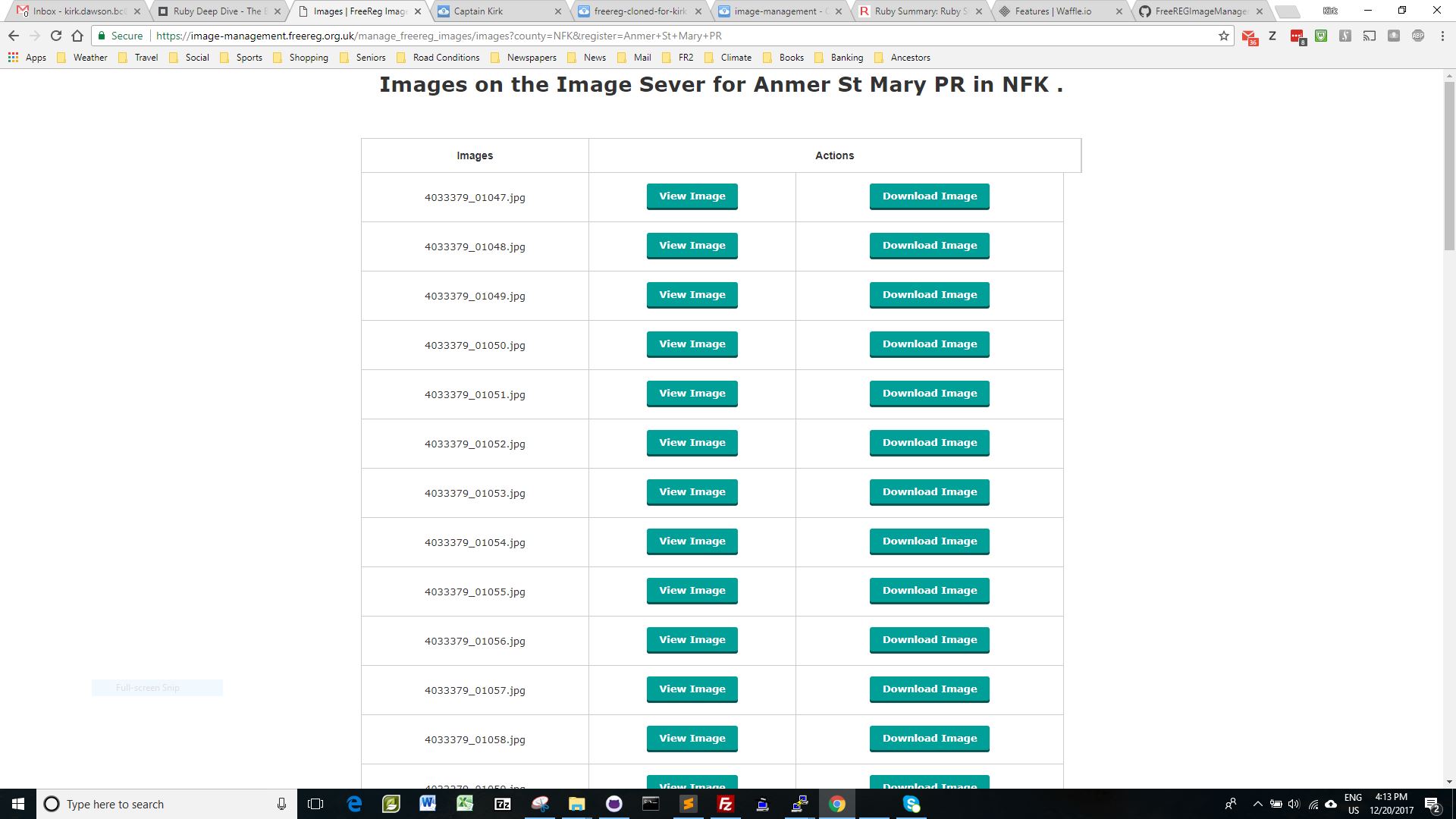Click the FreeREG Image Management tab
The width and height of the screenshot is (1456, 819).
pyautogui.click(x=1199, y=11)
